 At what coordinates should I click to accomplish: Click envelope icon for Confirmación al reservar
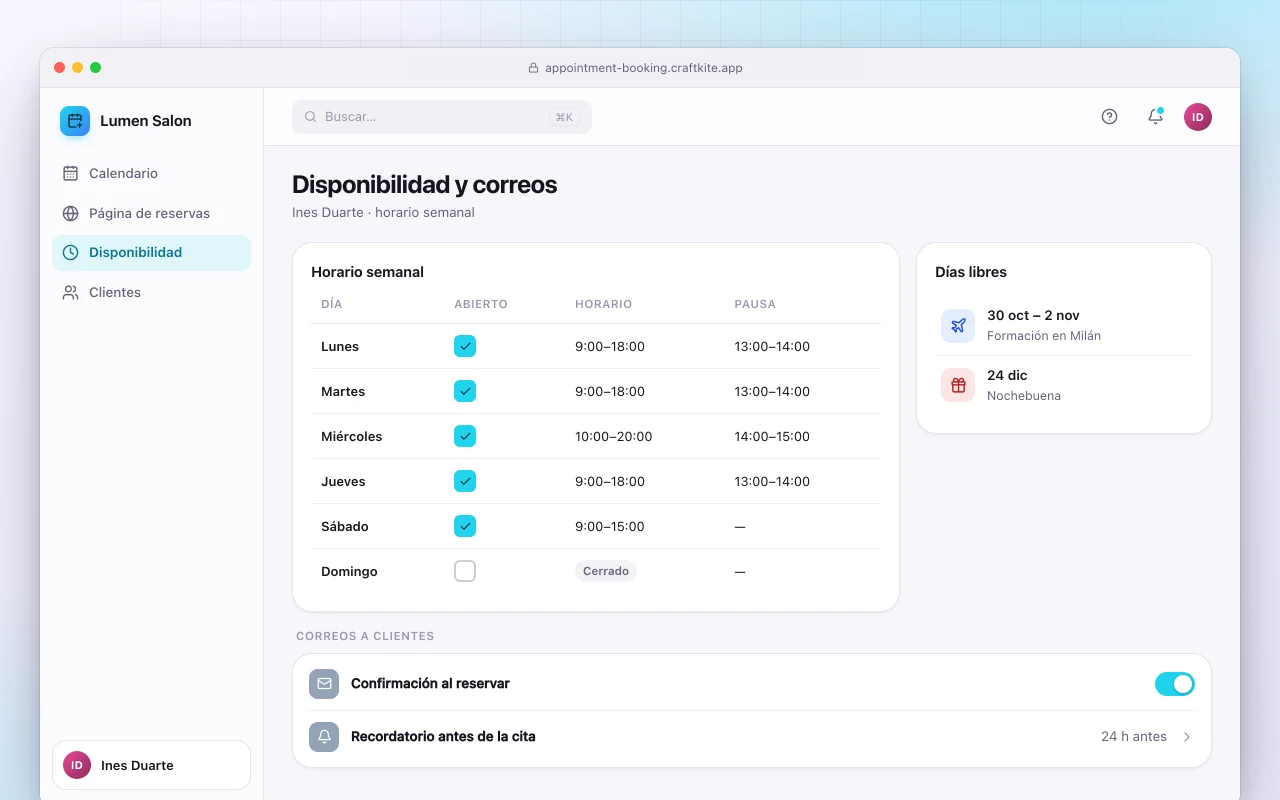324,684
